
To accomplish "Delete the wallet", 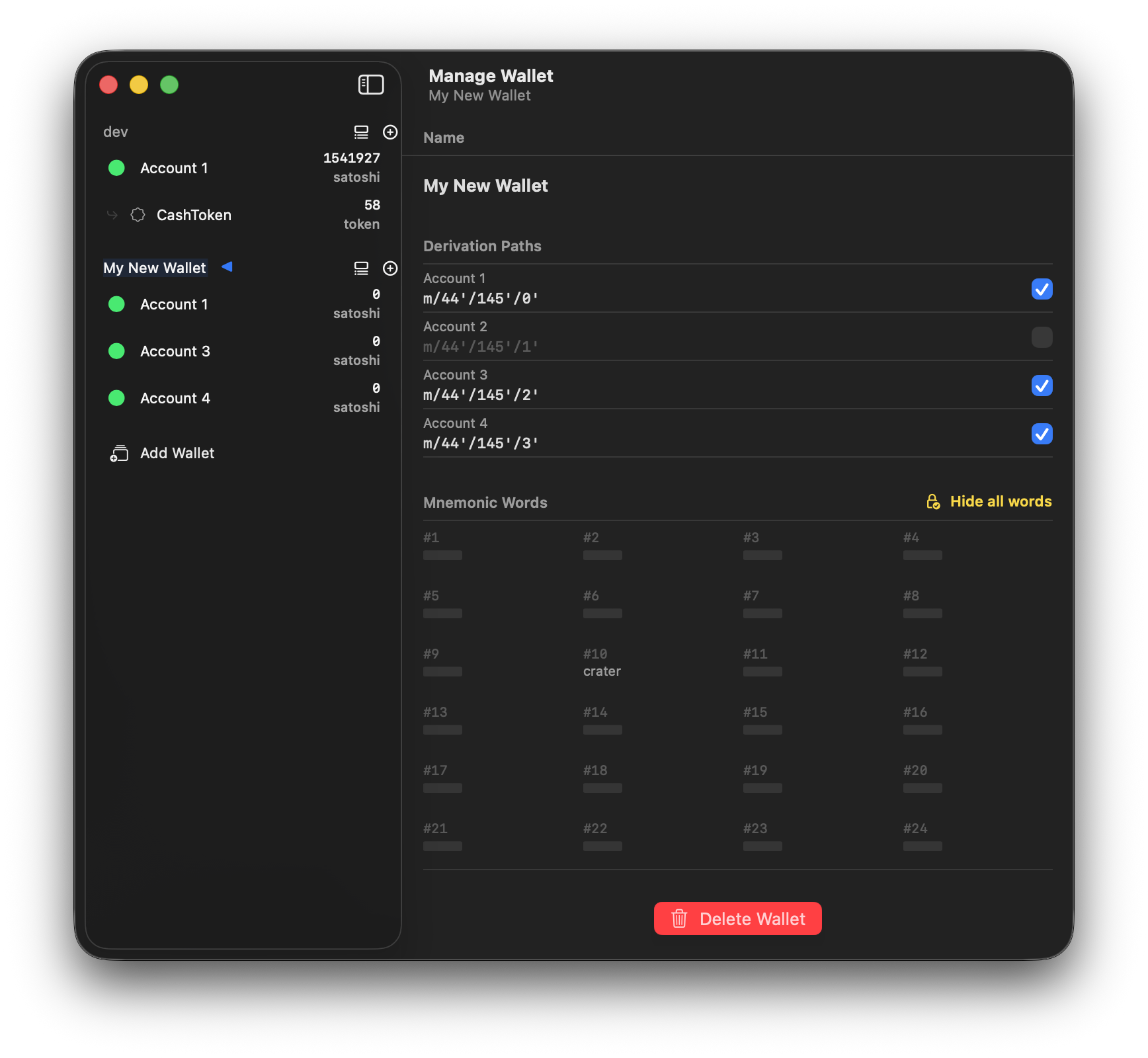I will click(x=737, y=918).
